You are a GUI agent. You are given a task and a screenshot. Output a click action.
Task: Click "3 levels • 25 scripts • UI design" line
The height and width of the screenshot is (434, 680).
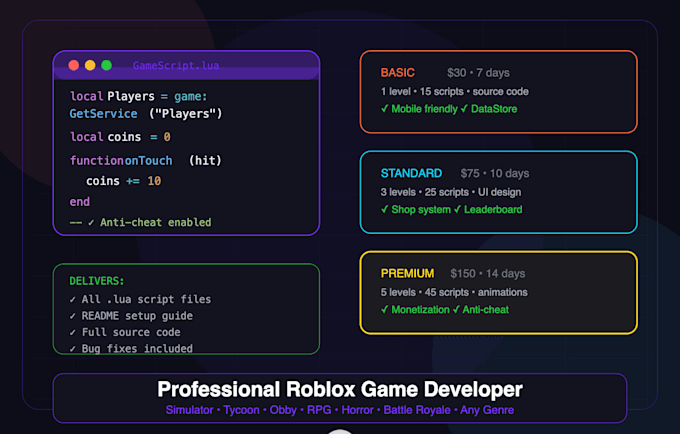[x=451, y=192]
